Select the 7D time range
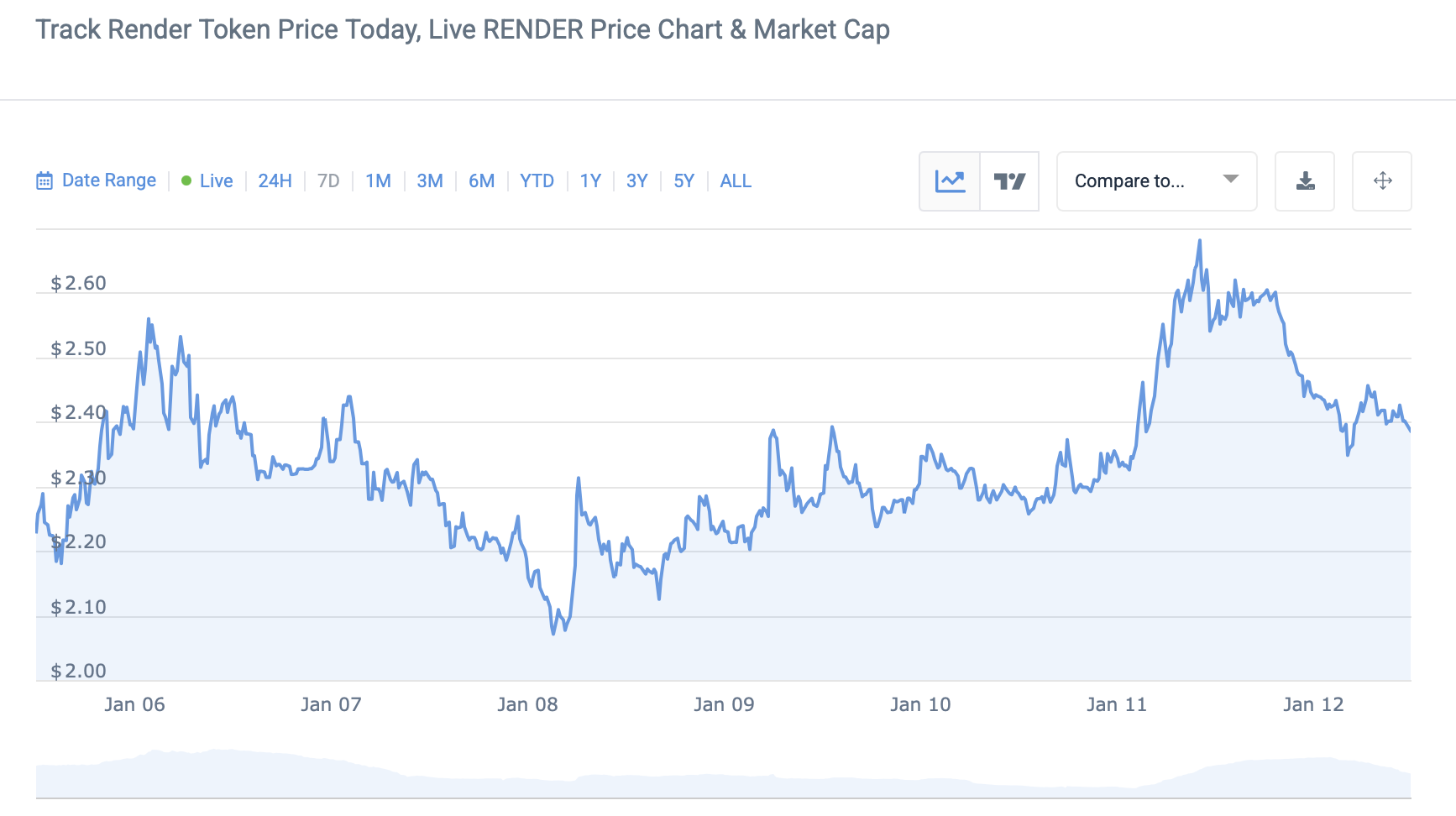The width and height of the screenshot is (1456, 816). tap(328, 181)
